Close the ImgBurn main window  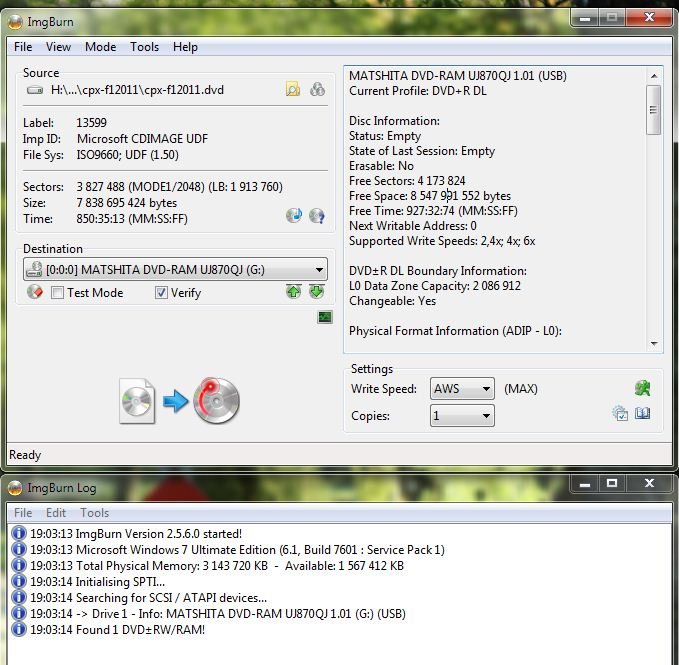(x=649, y=18)
